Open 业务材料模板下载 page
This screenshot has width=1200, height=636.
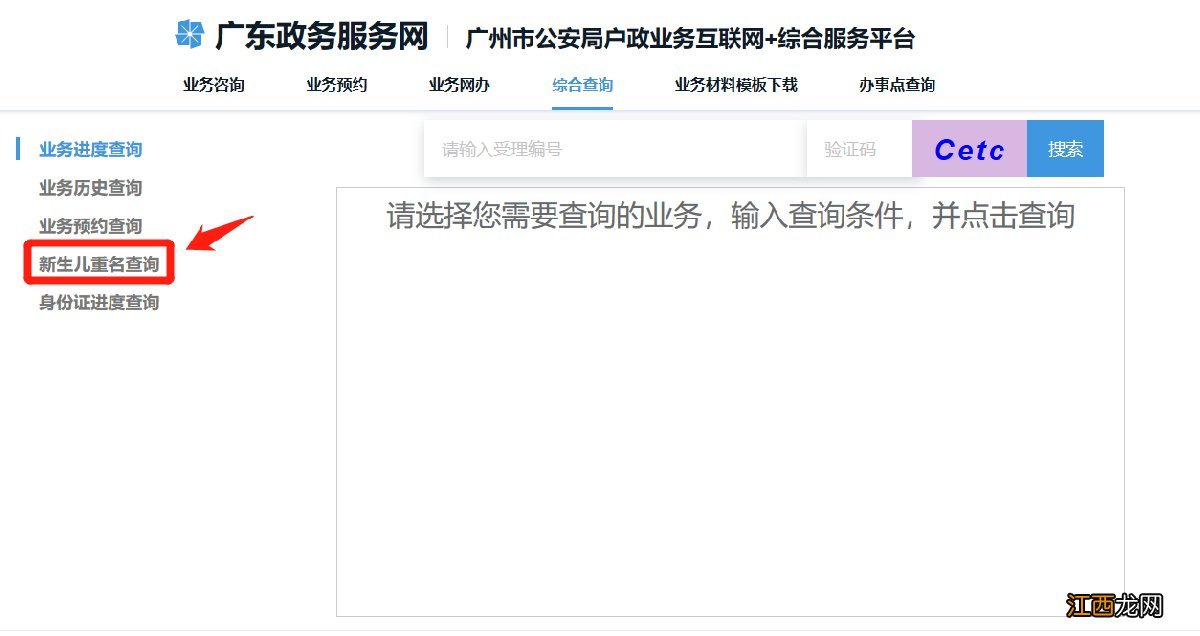click(735, 85)
